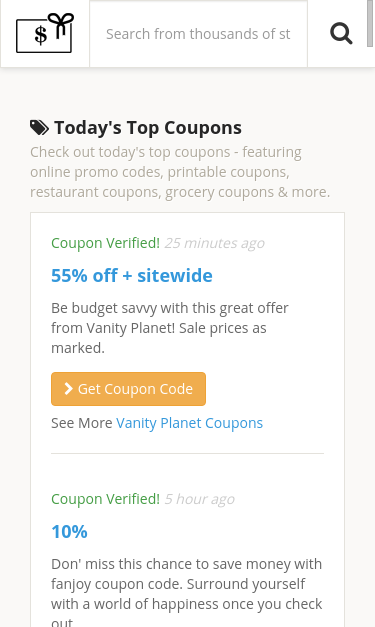Focus the store search input field

(198, 34)
